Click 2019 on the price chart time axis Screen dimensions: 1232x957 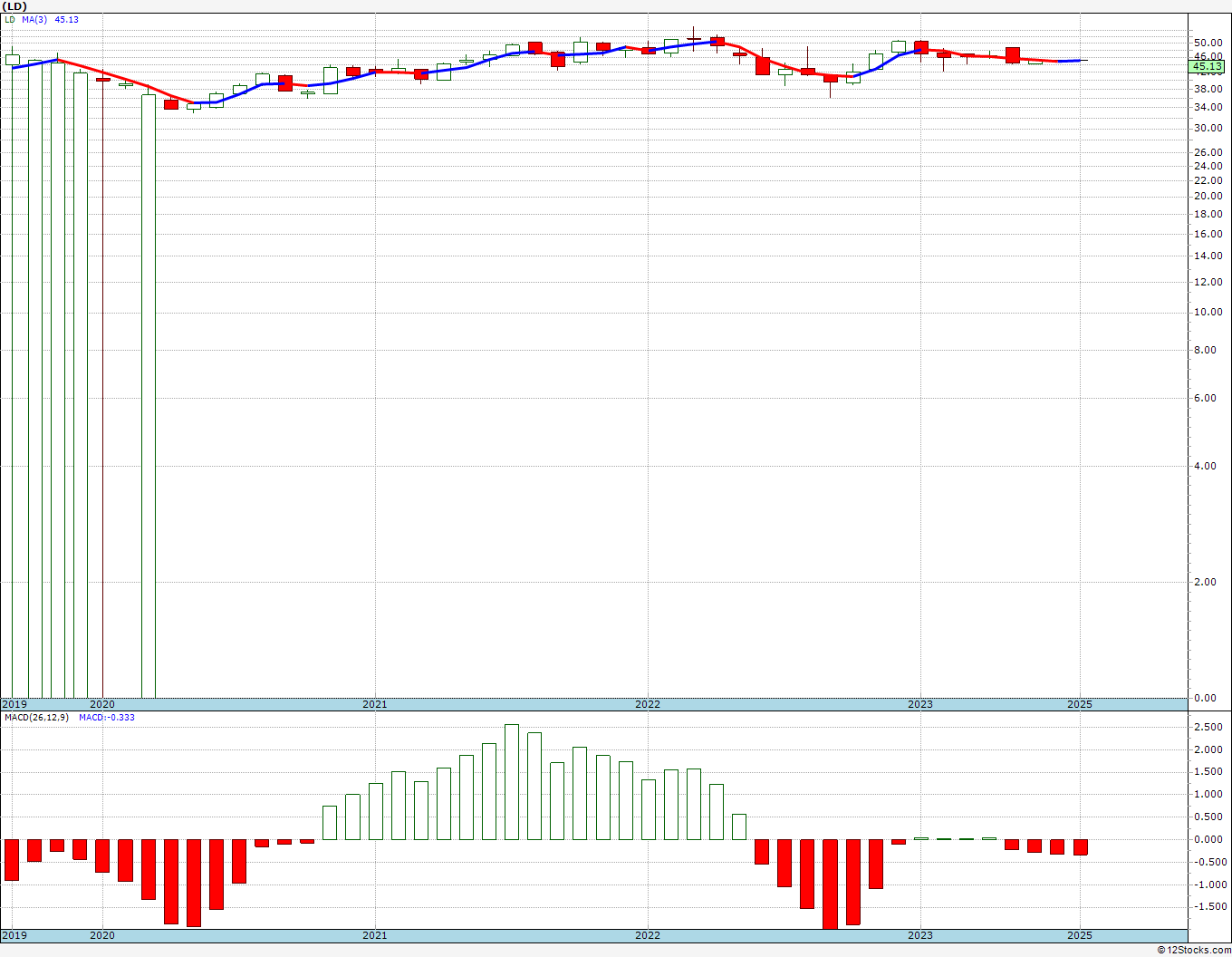point(14,704)
